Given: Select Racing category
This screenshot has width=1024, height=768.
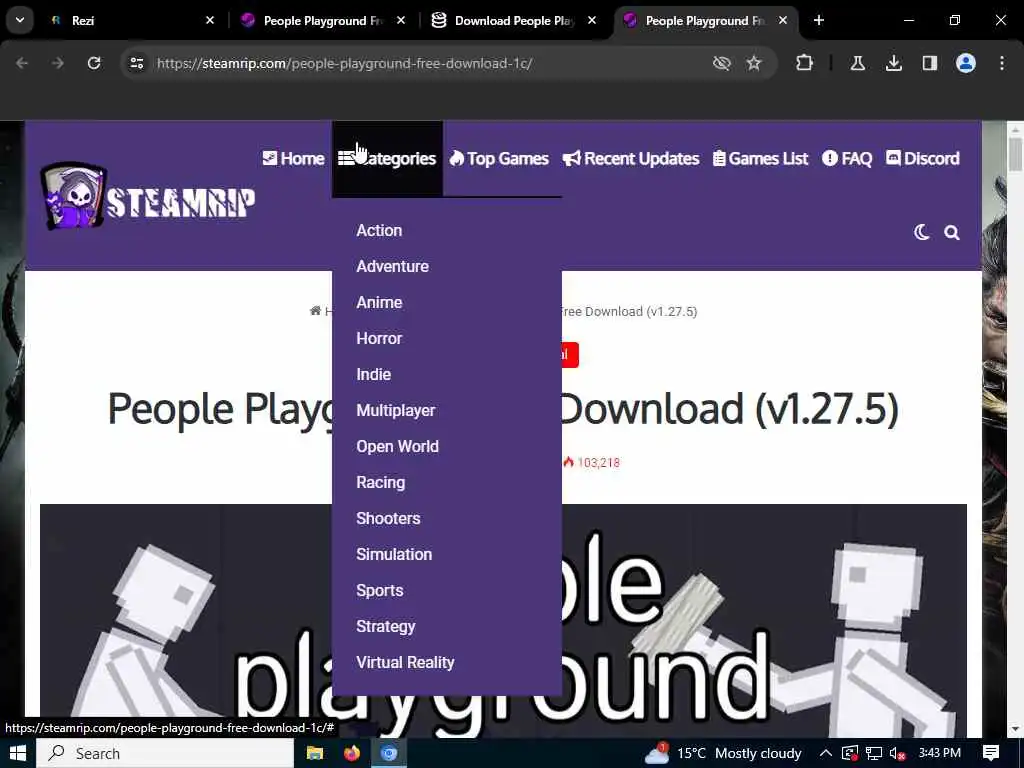Looking at the screenshot, I should tap(381, 482).
